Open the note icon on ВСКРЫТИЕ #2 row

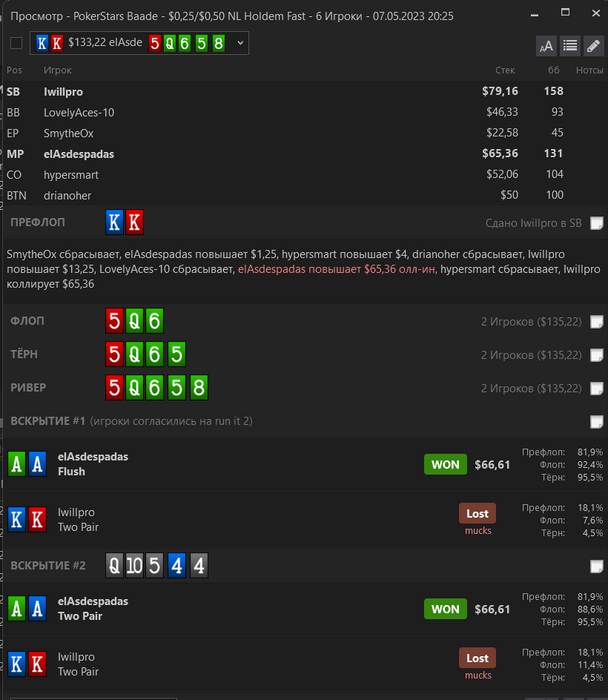pos(596,566)
